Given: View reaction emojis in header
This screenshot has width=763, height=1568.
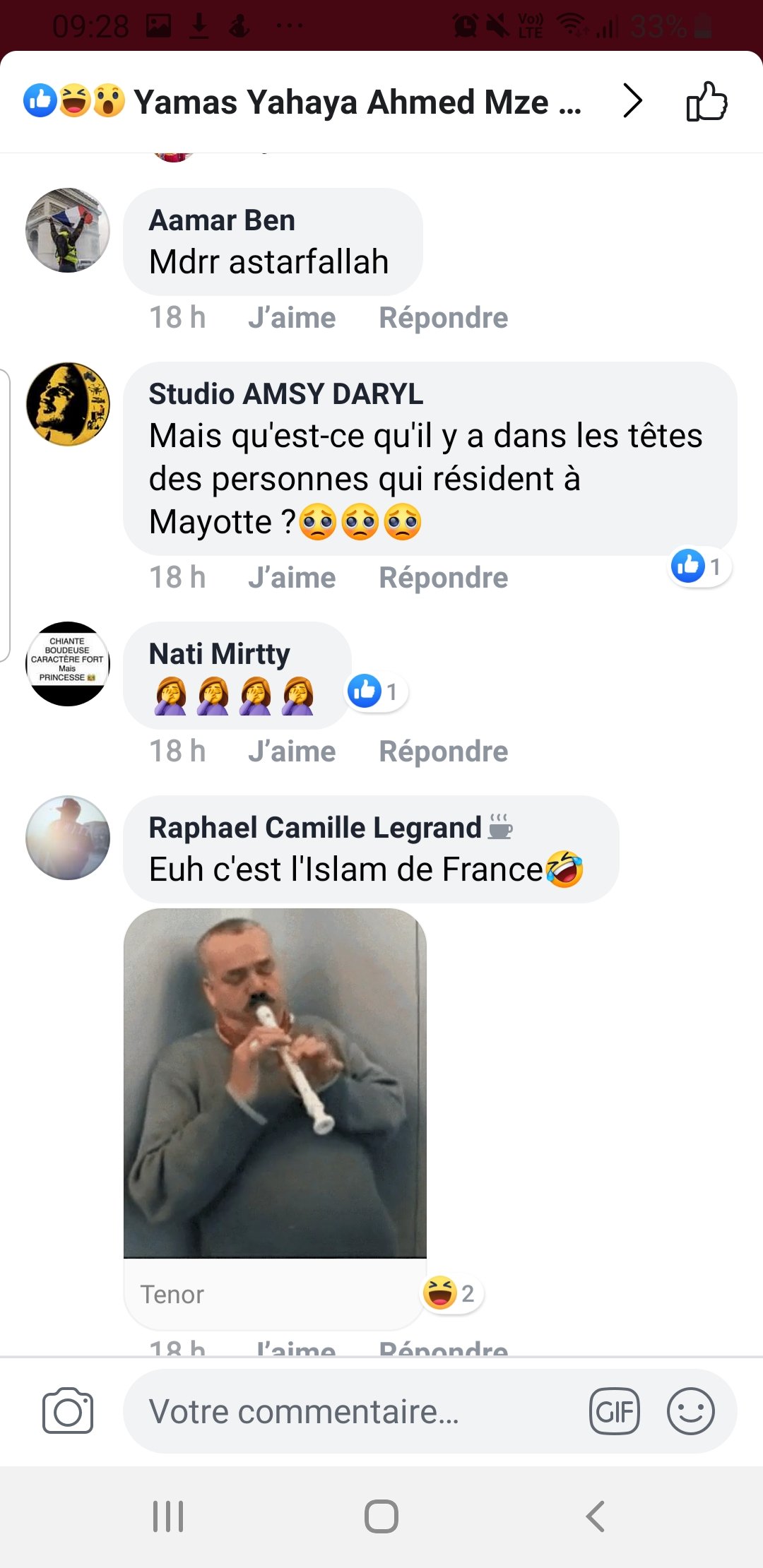Looking at the screenshot, I should [x=74, y=101].
